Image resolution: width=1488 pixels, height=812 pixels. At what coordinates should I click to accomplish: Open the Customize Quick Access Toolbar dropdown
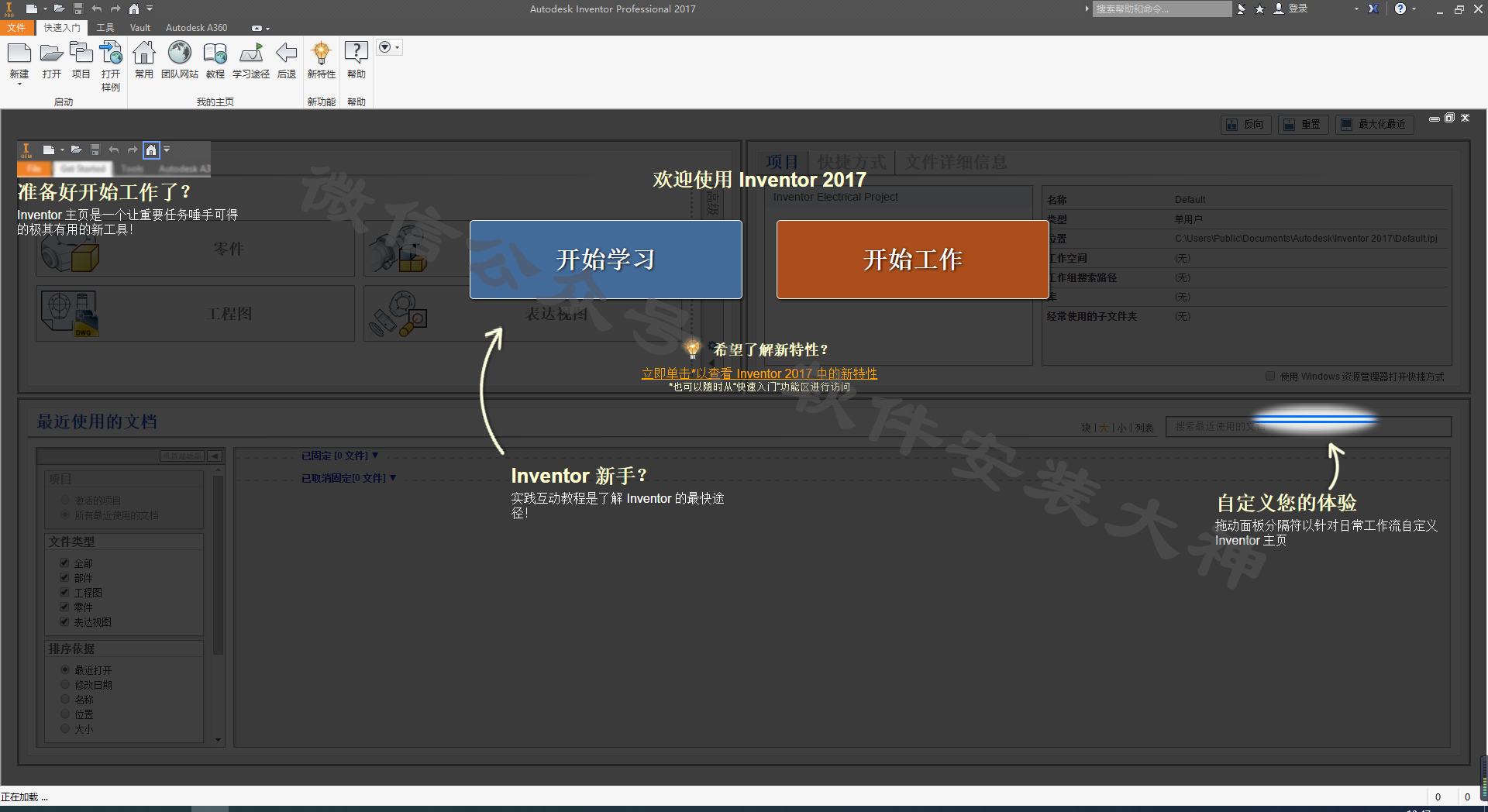click(x=150, y=9)
